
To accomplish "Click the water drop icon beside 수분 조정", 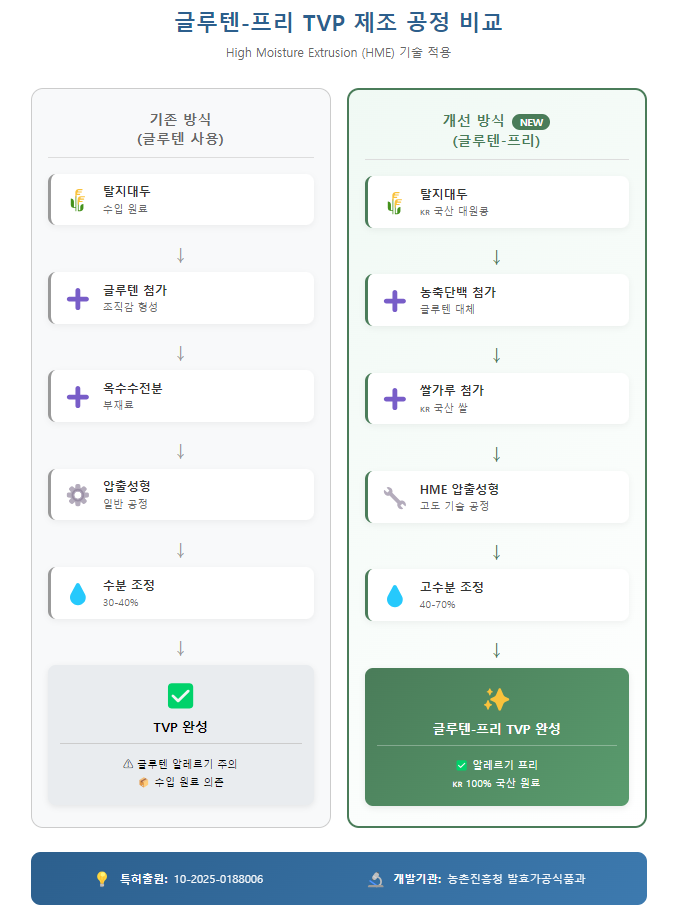I will (x=78, y=594).
